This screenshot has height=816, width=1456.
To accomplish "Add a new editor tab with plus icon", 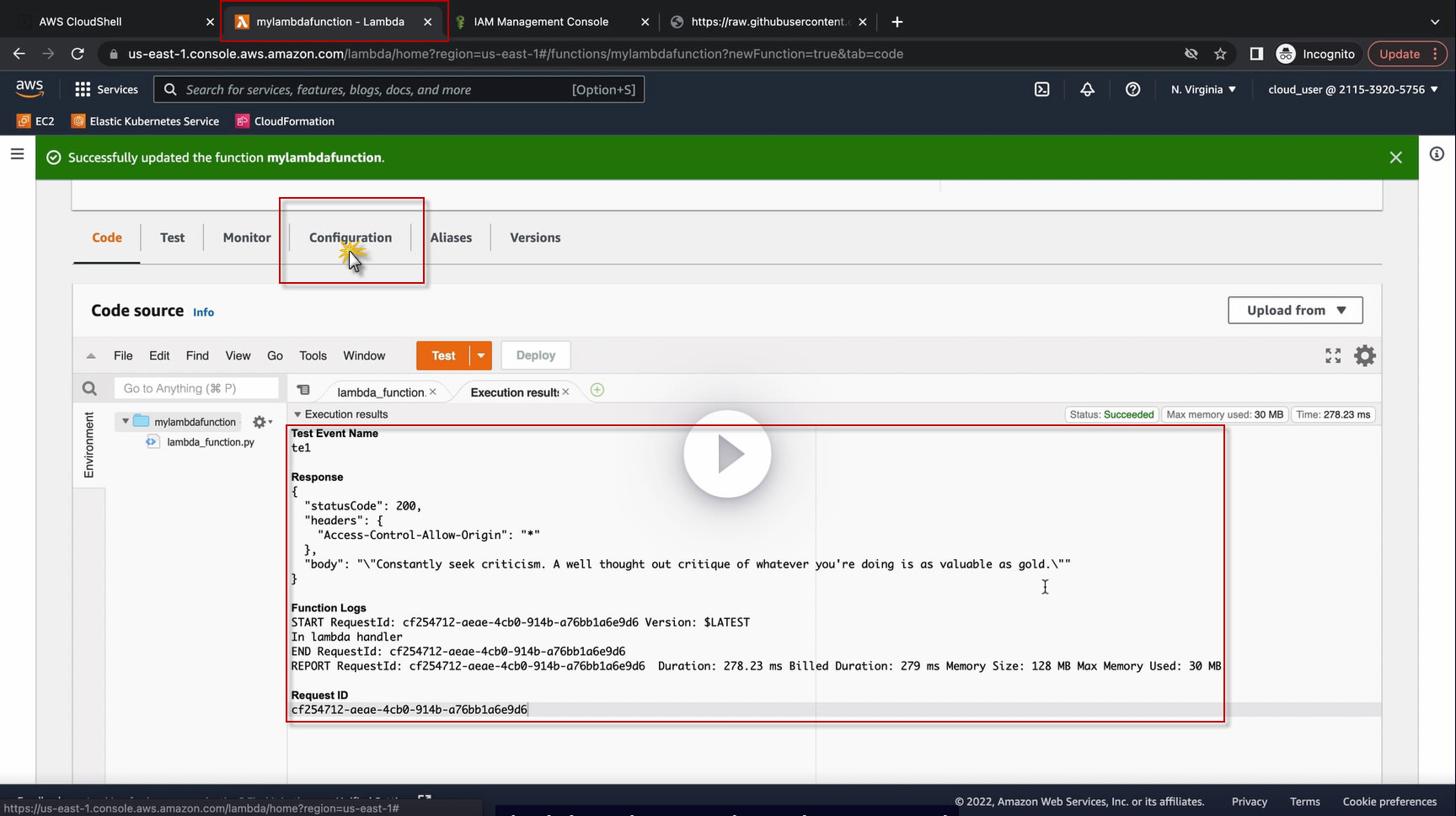I will [x=597, y=390].
